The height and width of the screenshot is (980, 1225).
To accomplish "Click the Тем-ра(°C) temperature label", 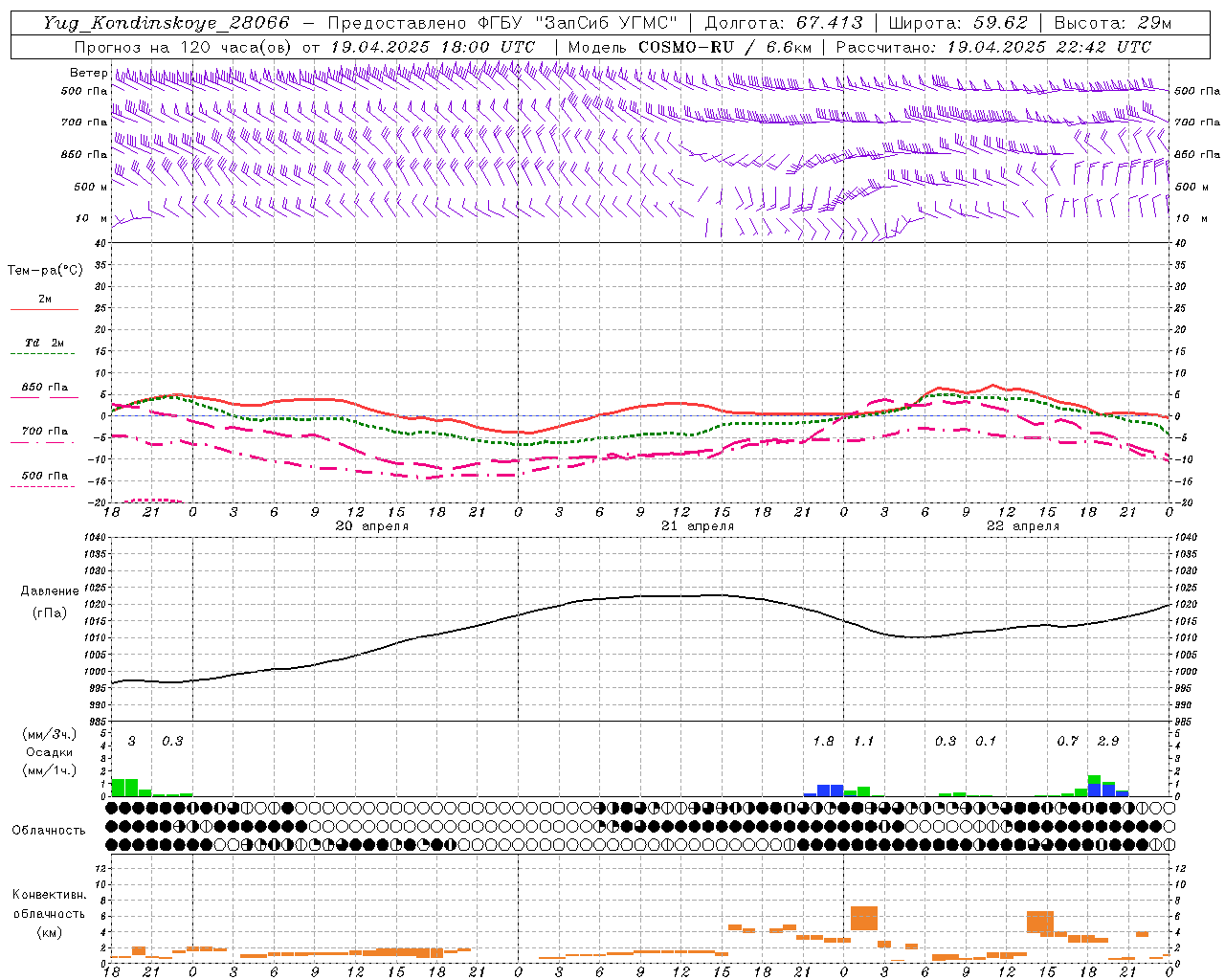I will click(x=45, y=271).
